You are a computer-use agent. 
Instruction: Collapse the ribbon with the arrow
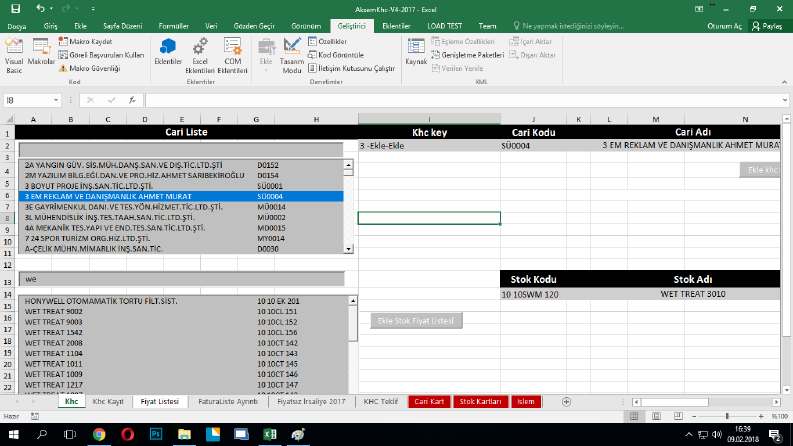[x=784, y=82]
